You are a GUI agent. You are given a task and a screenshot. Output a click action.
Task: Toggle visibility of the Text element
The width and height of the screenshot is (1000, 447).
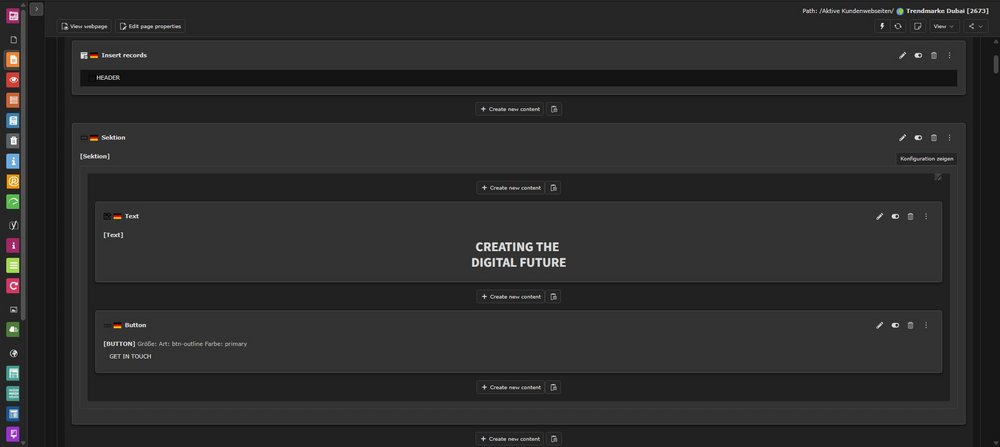[x=895, y=216]
